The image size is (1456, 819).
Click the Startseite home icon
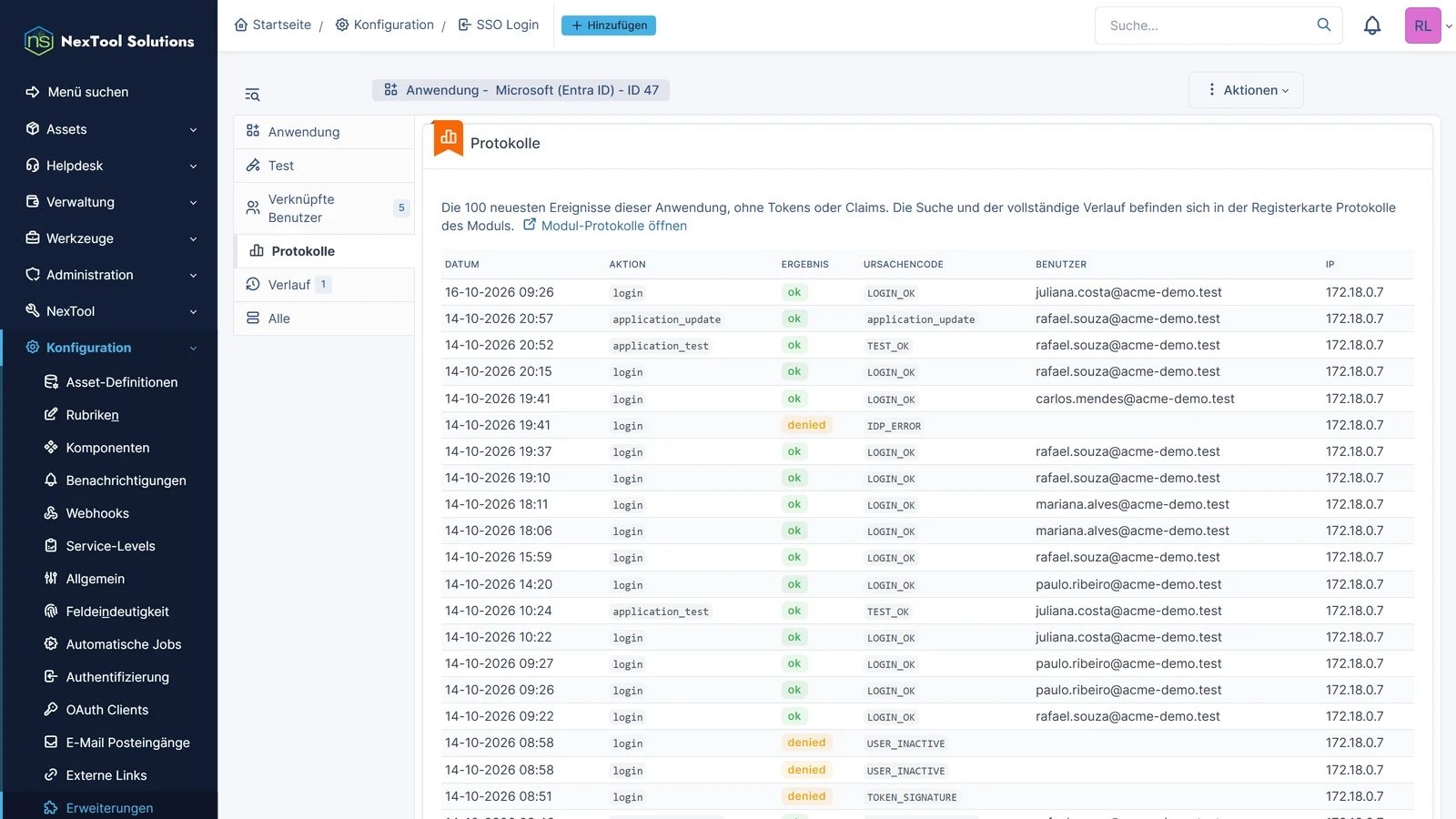(241, 25)
